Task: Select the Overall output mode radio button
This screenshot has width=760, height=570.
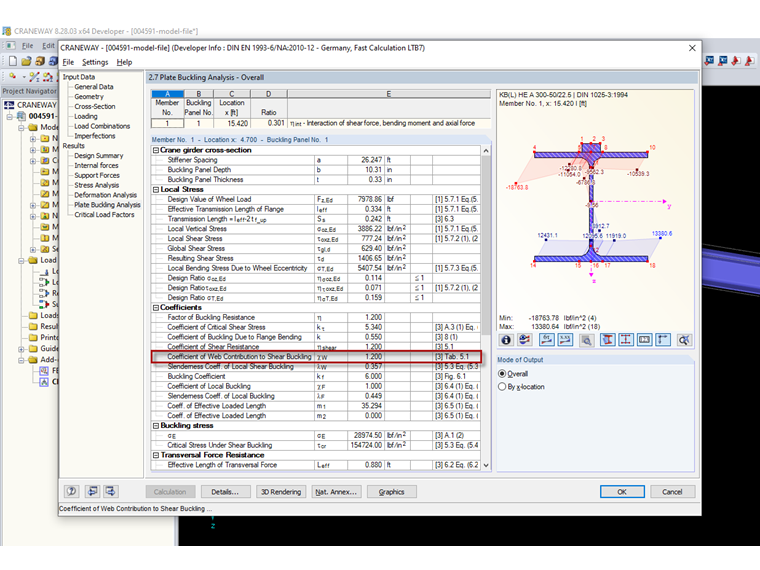Action: [502, 374]
